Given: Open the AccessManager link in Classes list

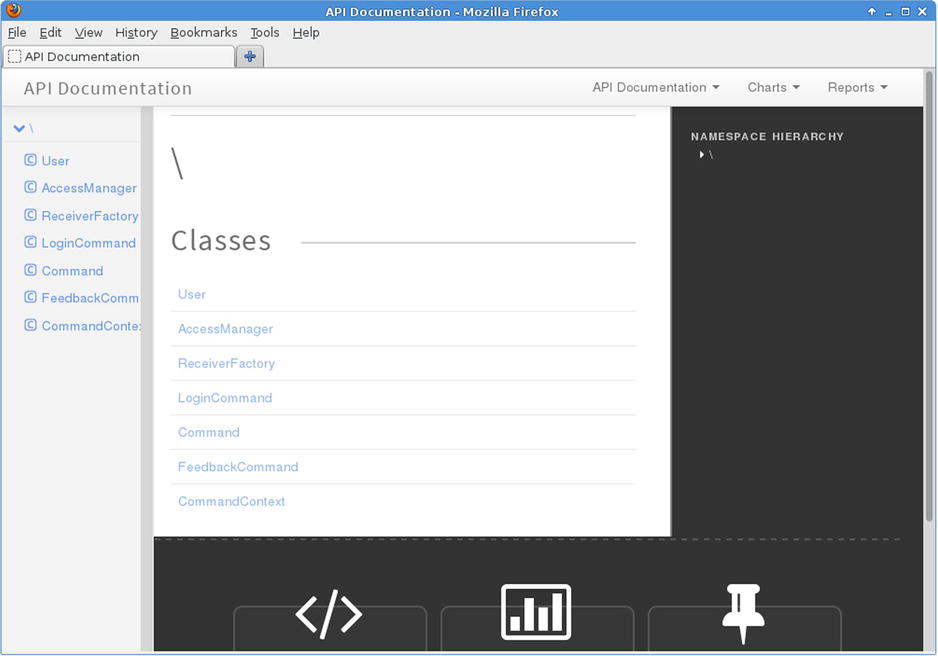Looking at the screenshot, I should click(x=225, y=329).
